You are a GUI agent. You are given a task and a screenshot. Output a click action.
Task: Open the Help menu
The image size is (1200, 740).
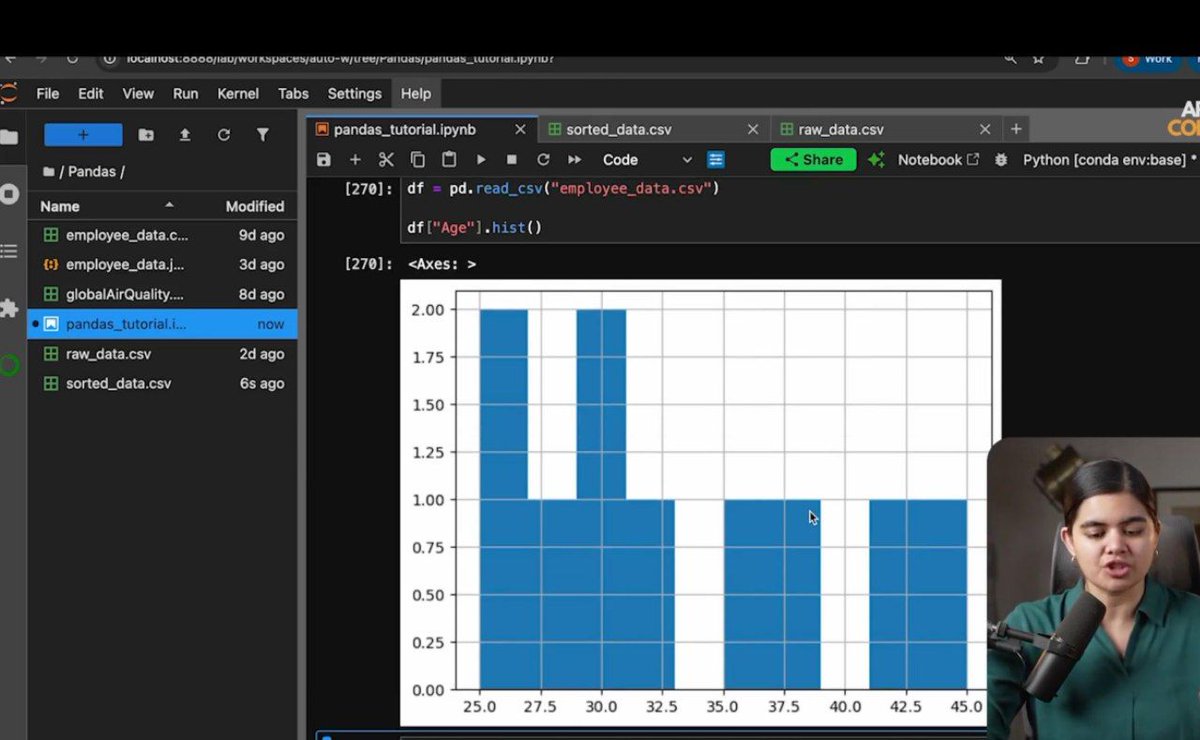[415, 94]
